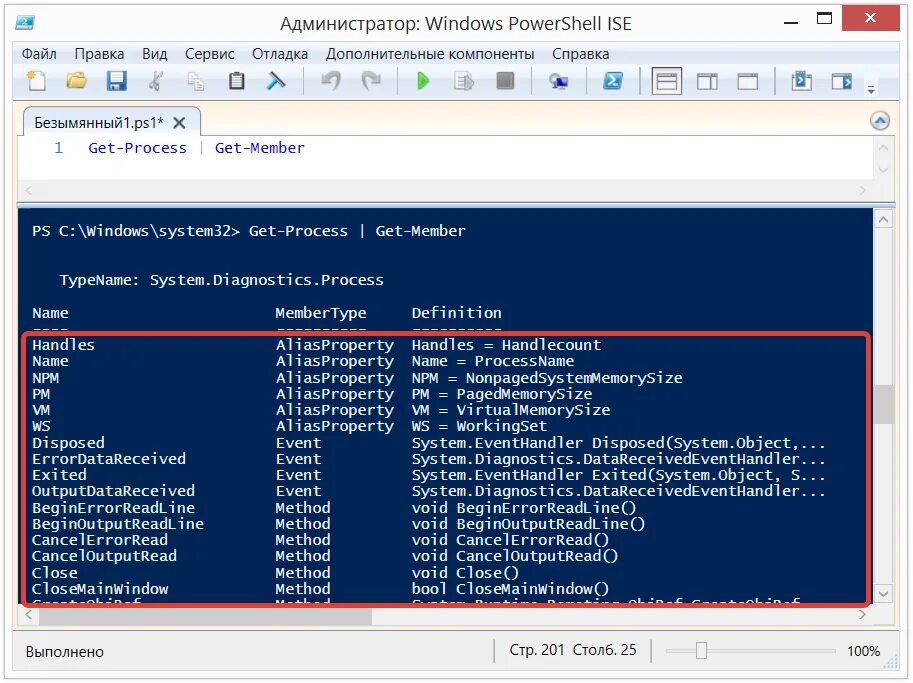This screenshot has height=683, width=913.
Task: Open the Дополнительные компоненты menu
Action: [x=430, y=54]
